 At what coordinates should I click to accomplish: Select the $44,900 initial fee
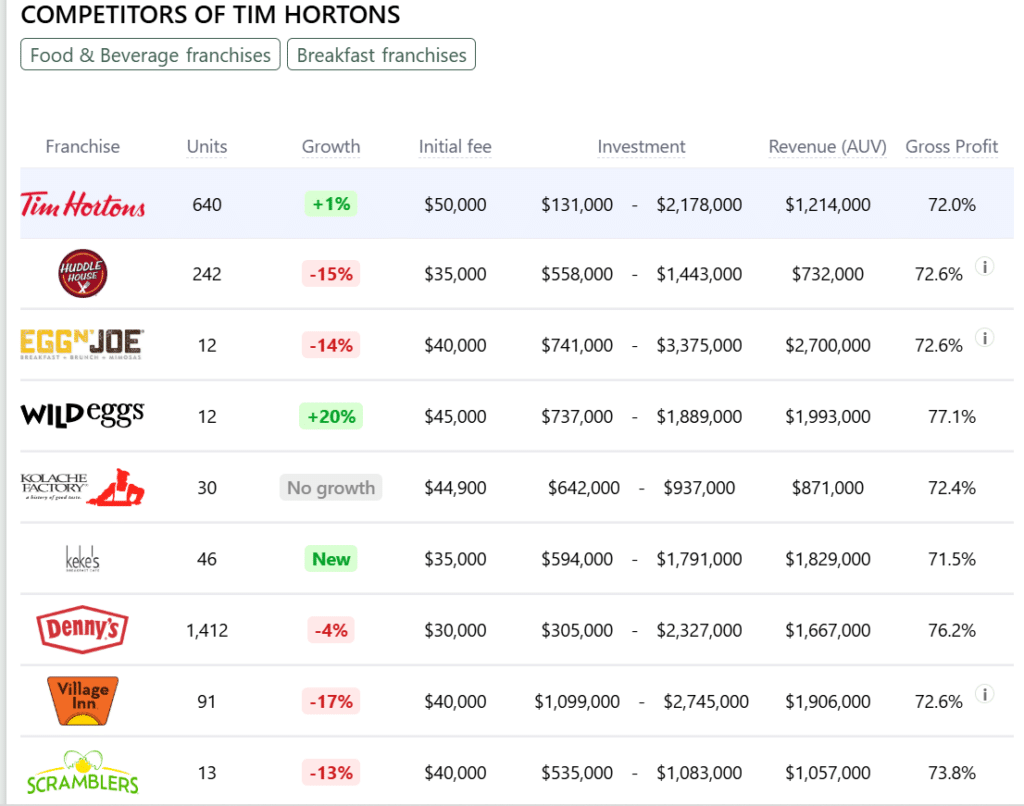click(x=455, y=488)
